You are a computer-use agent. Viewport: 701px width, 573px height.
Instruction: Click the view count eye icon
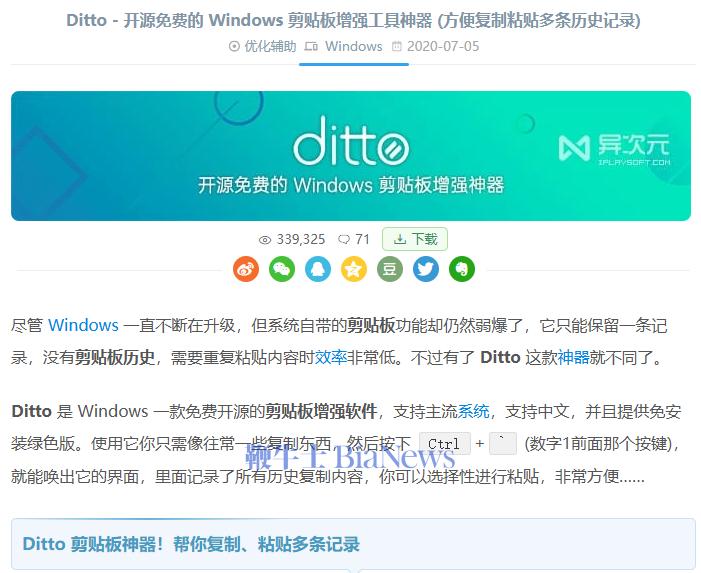click(265, 240)
